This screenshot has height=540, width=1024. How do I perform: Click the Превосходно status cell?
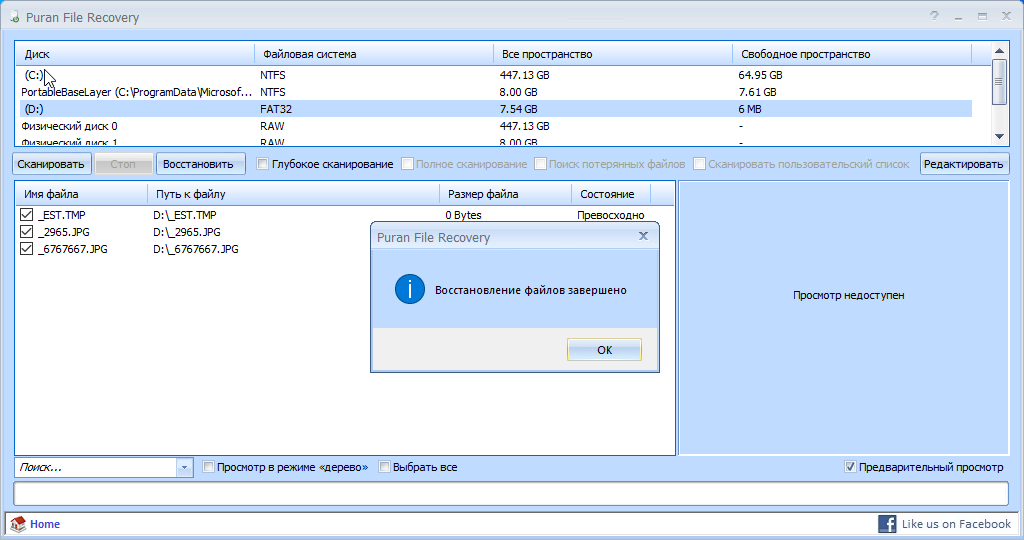(611, 215)
